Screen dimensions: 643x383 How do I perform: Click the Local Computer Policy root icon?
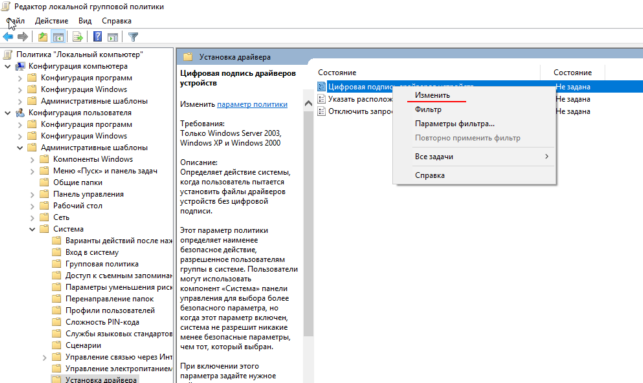pos(7,54)
